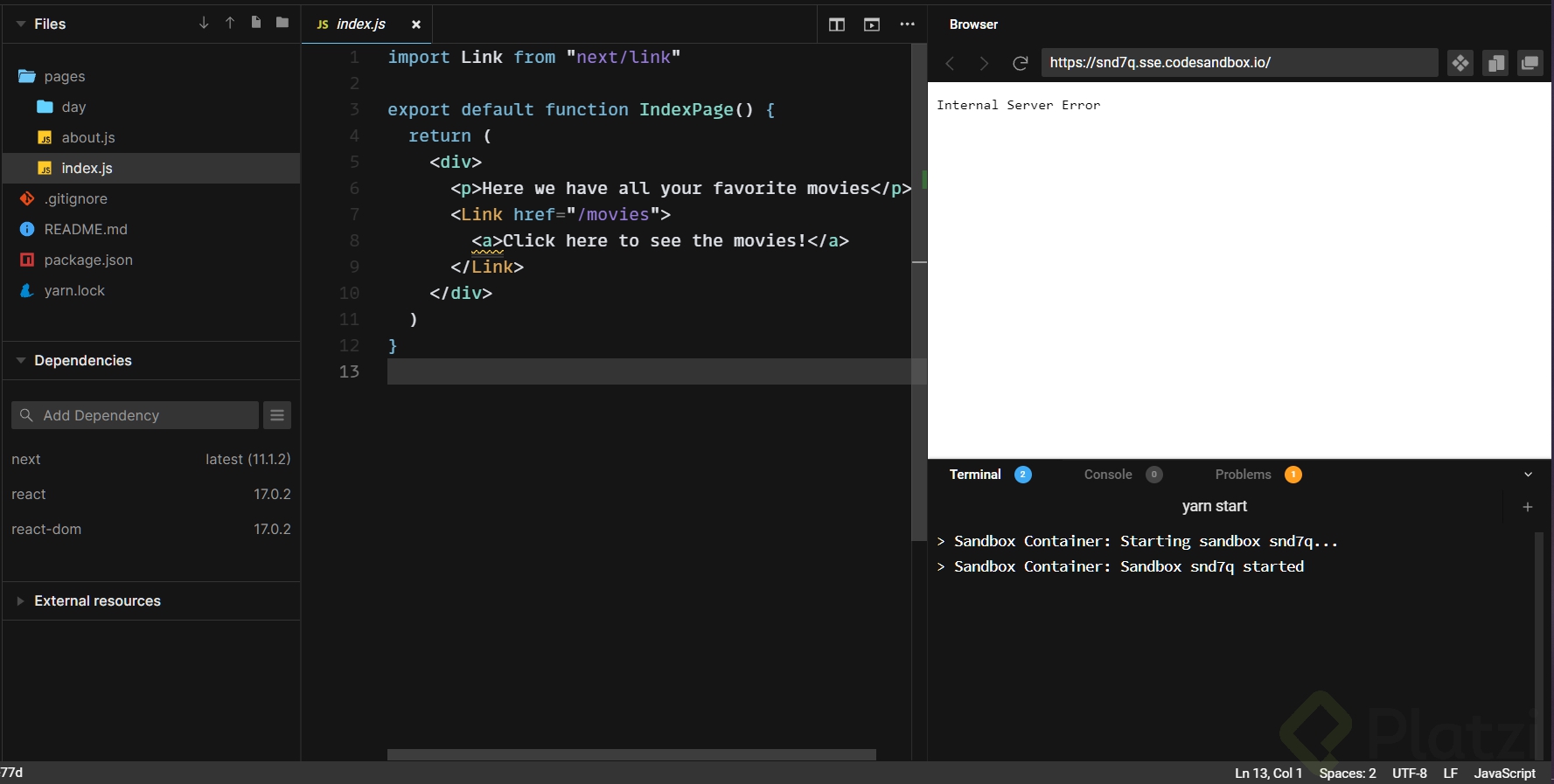Collapse the terminal panel with chevron
This screenshot has width=1554, height=784.
pyautogui.click(x=1528, y=475)
